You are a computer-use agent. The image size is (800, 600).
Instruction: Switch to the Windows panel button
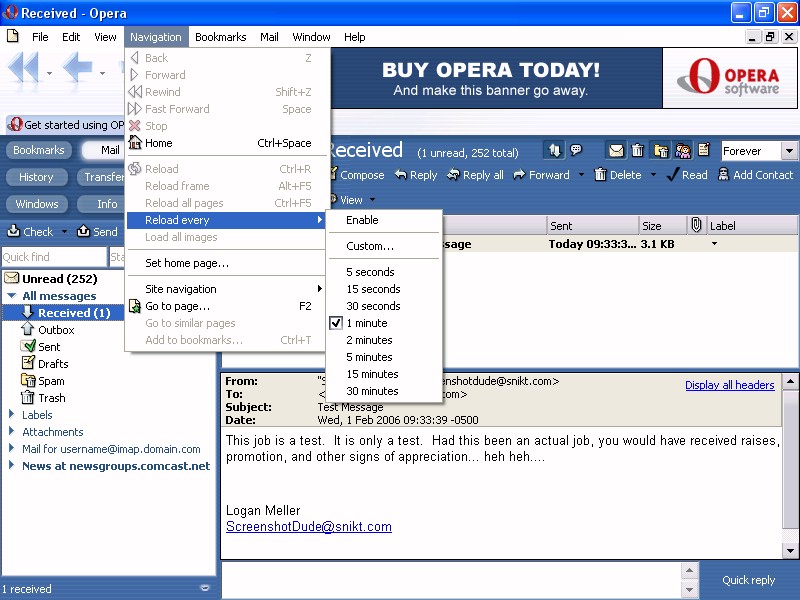[36, 204]
